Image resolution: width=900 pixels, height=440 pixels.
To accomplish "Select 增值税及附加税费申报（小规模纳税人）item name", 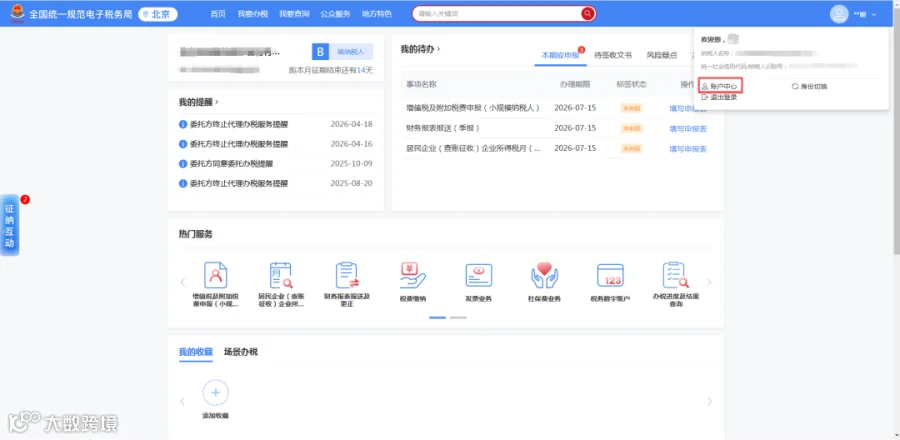I will pyautogui.click(x=473, y=107).
